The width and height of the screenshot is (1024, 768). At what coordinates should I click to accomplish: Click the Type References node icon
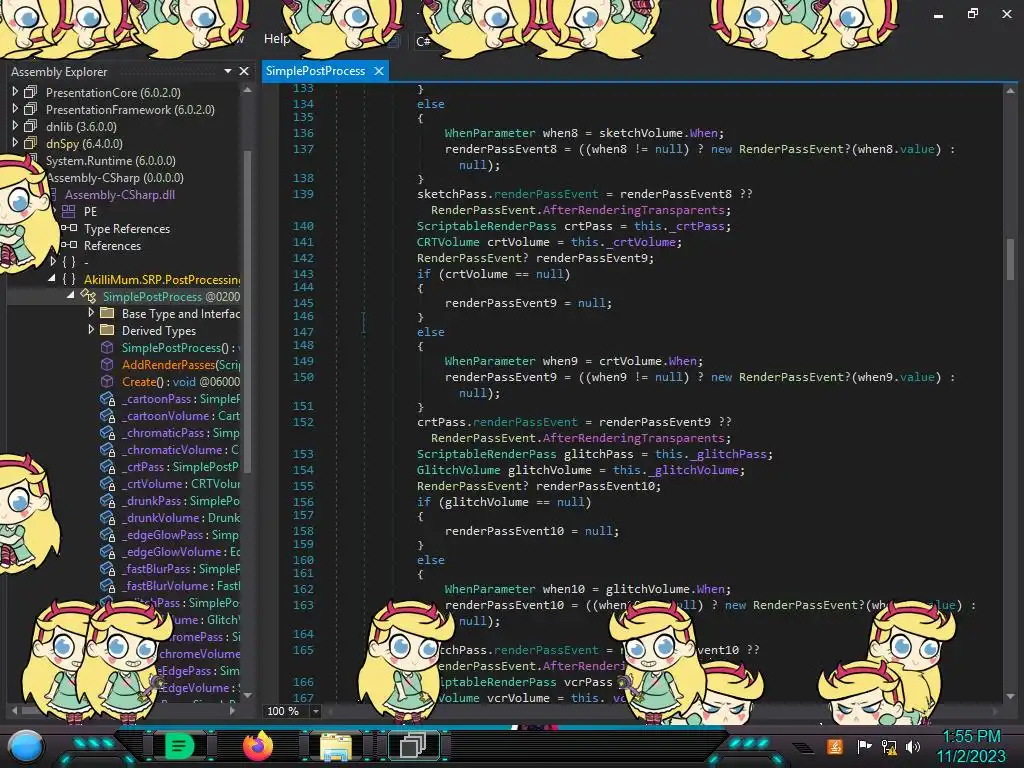tap(69, 228)
